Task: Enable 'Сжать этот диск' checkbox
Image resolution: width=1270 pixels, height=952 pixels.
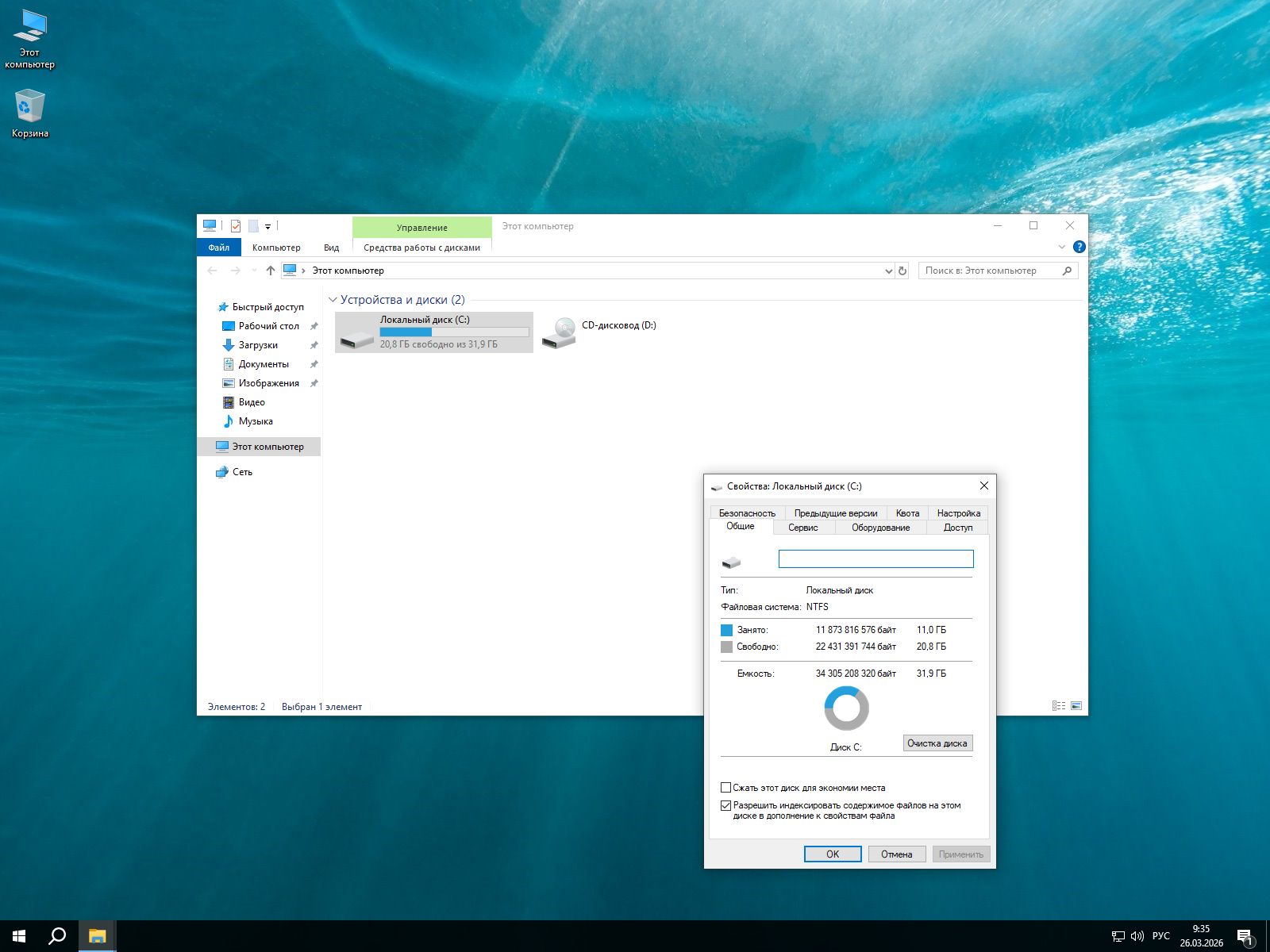Action: point(725,788)
